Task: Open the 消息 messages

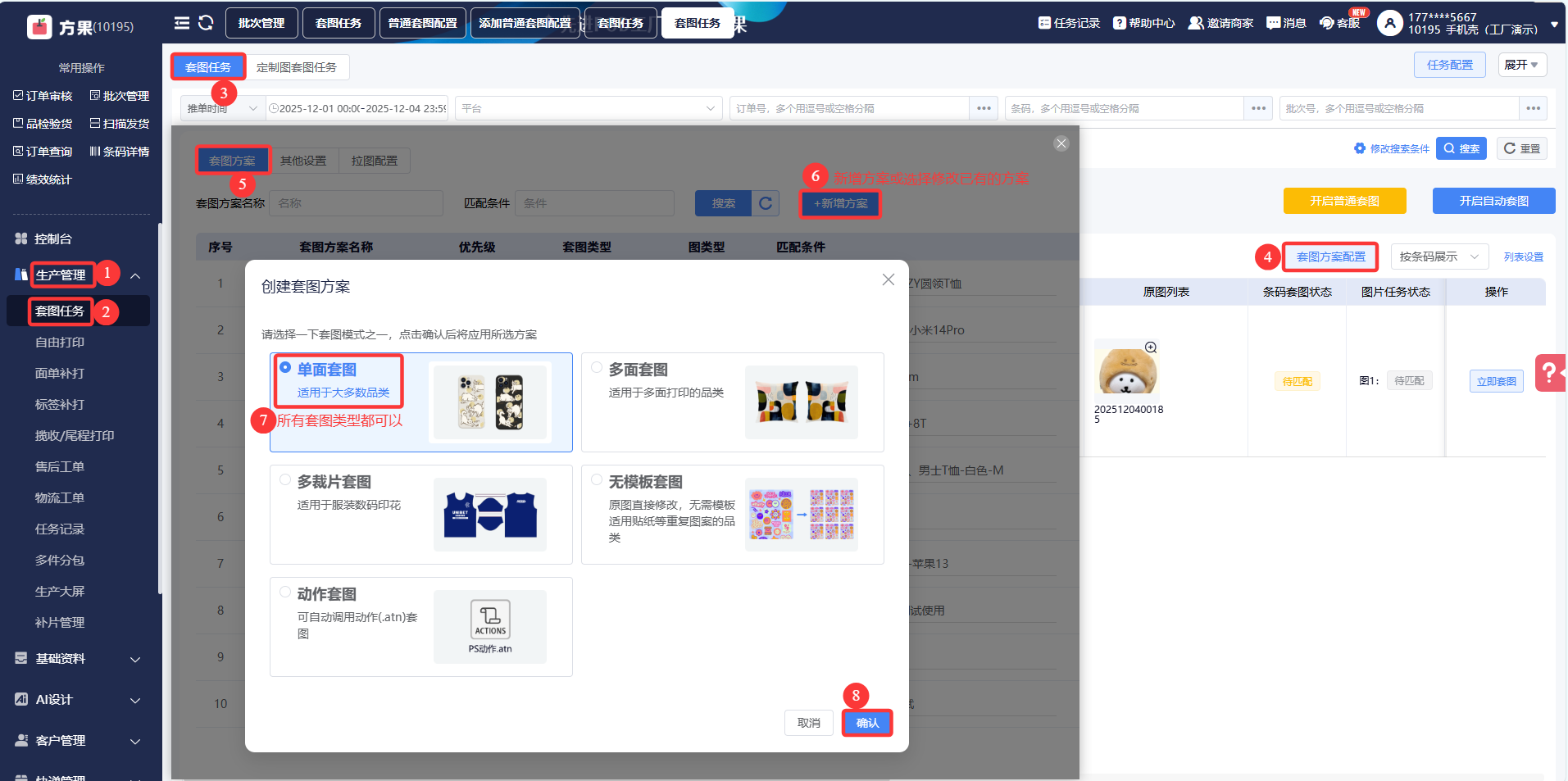Action: (1286, 23)
